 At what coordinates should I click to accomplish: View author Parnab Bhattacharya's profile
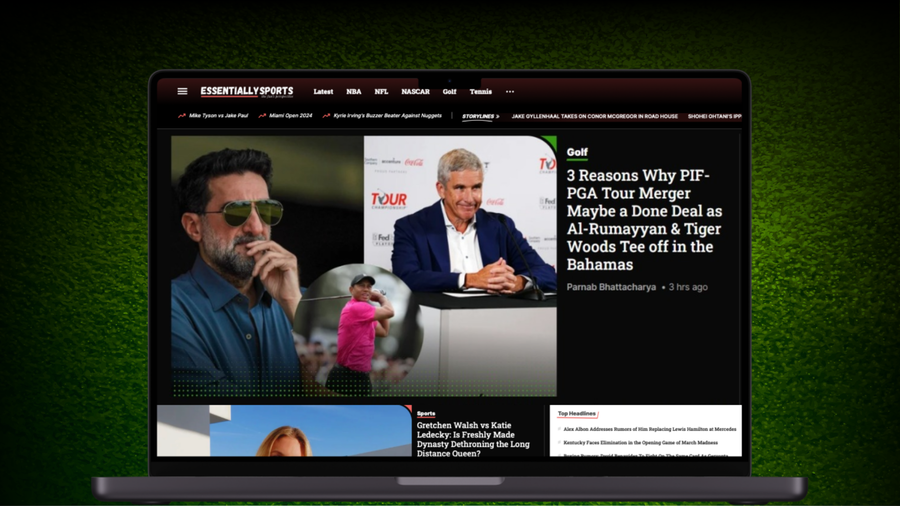(611, 287)
